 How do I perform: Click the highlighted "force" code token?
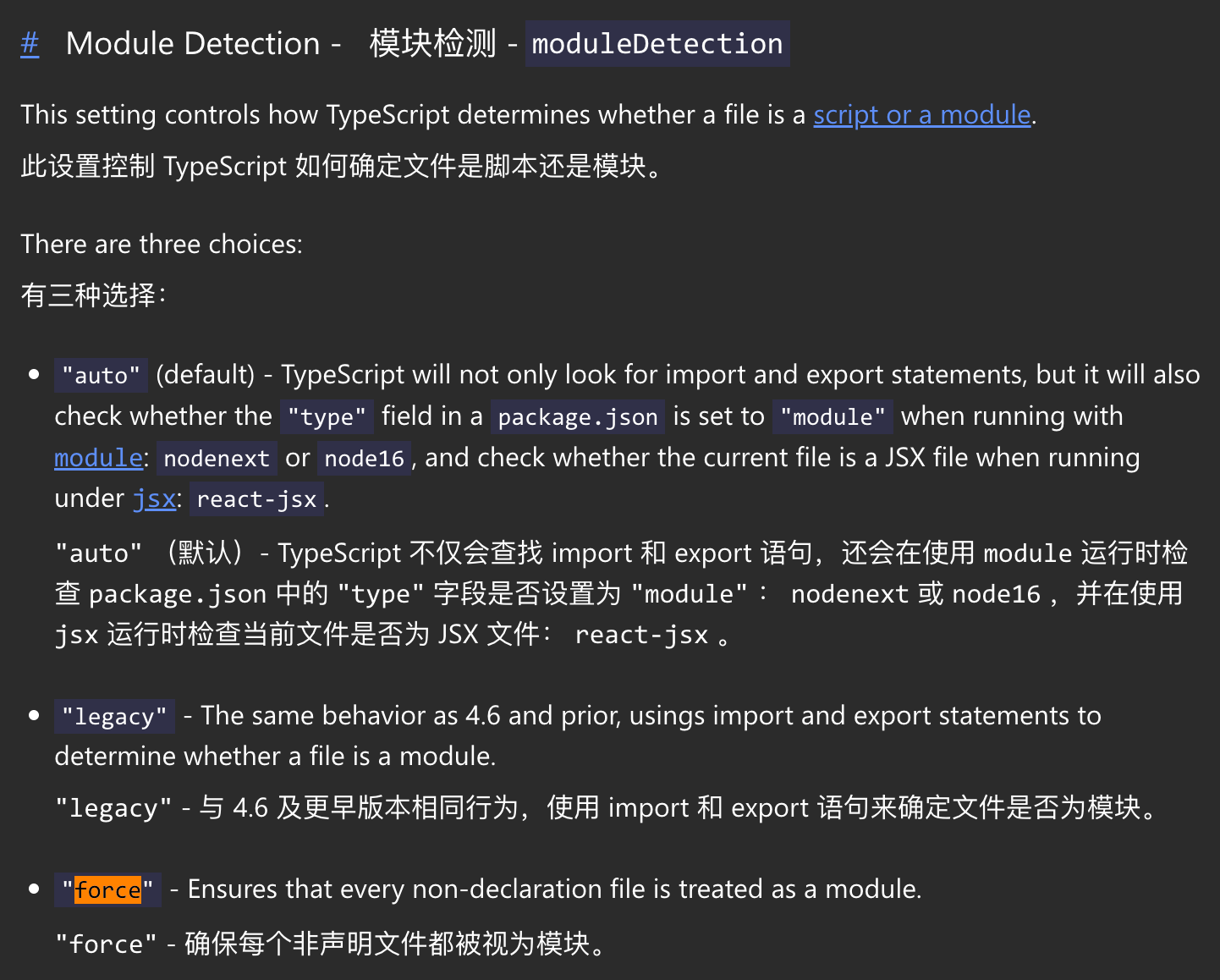point(107,890)
